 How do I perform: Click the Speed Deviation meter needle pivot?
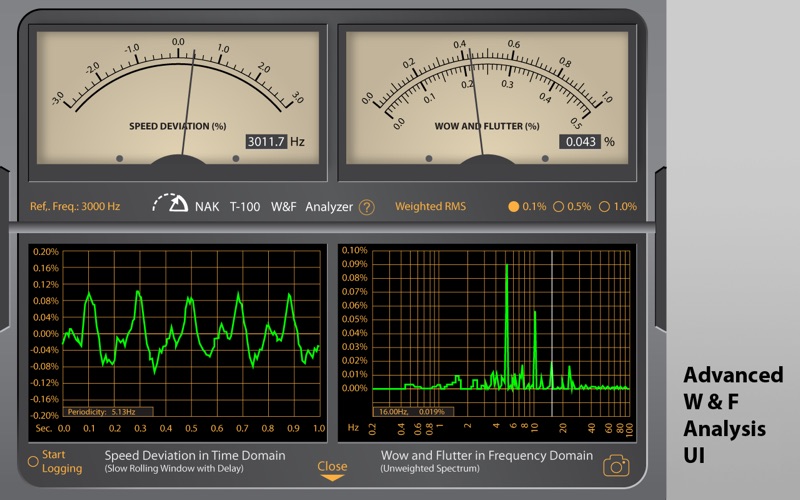pyautogui.click(x=178, y=159)
